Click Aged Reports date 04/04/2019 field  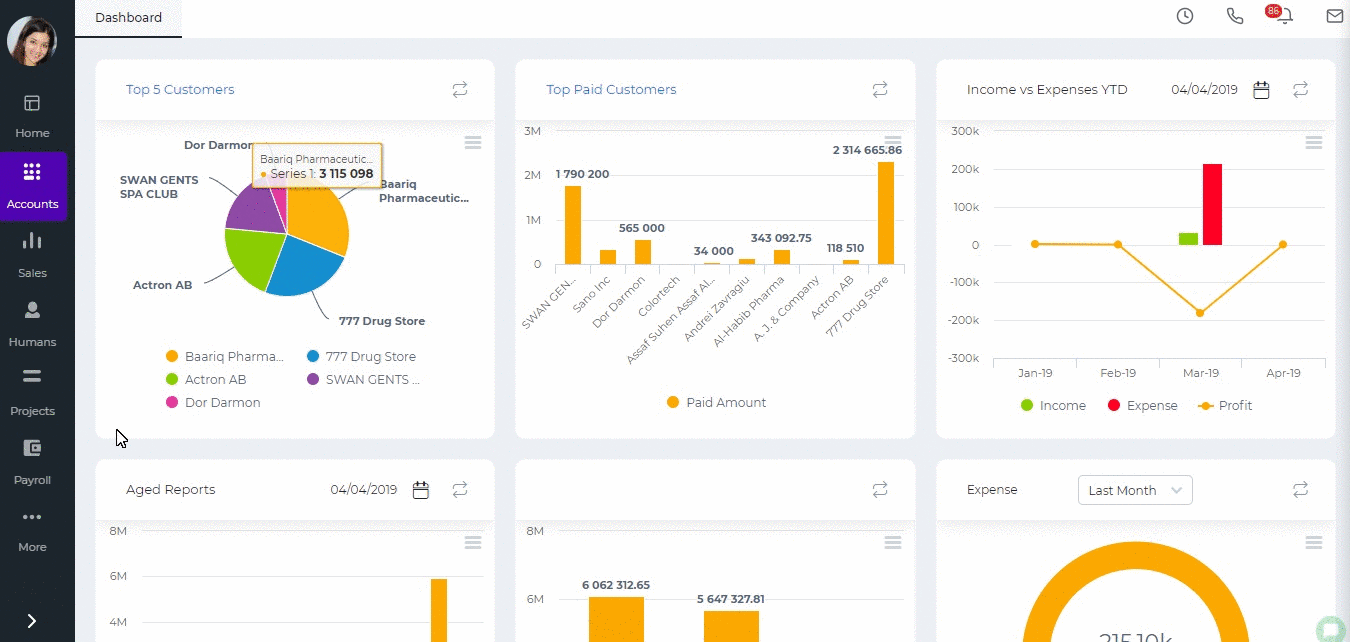[364, 490]
